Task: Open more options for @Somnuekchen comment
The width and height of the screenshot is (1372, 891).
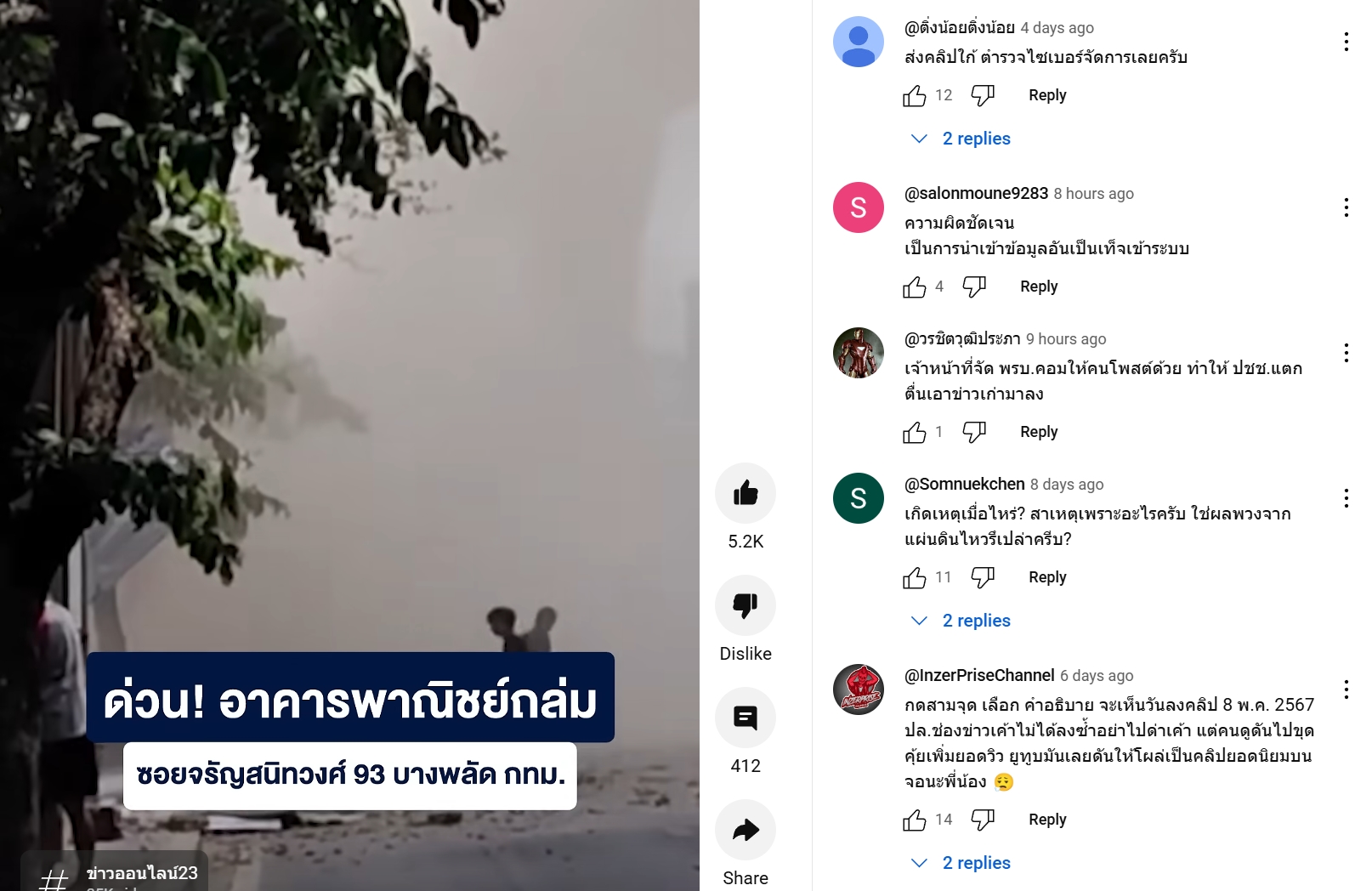Action: 1346,498
